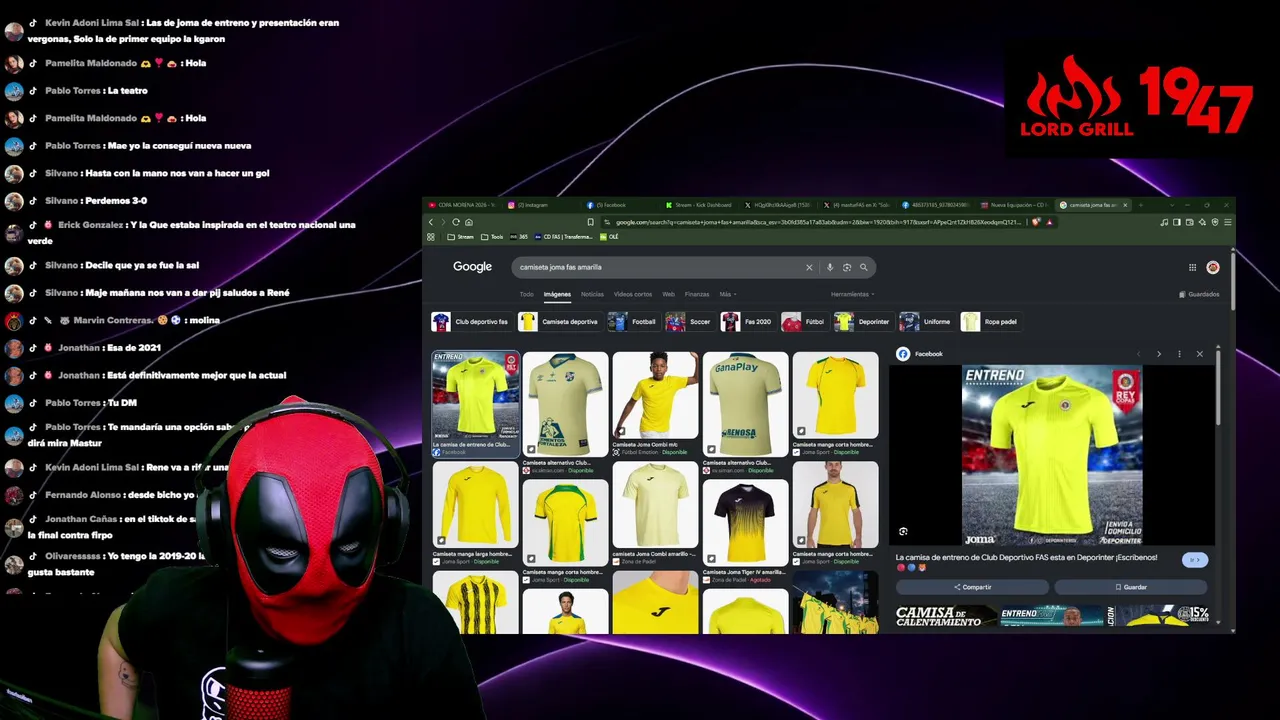Open the Tools bookmarks folder

[x=492, y=237]
